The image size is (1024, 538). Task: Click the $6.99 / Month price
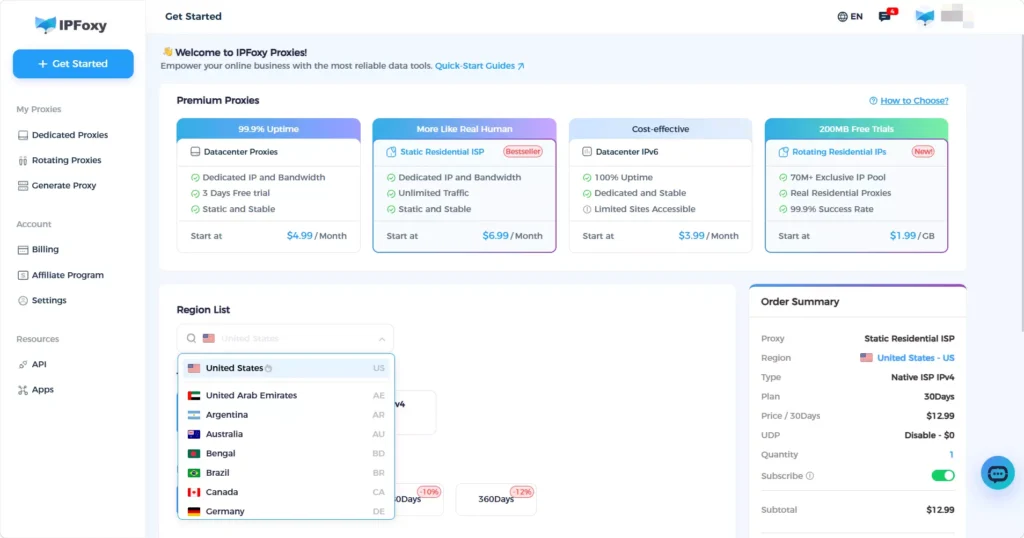tap(512, 236)
